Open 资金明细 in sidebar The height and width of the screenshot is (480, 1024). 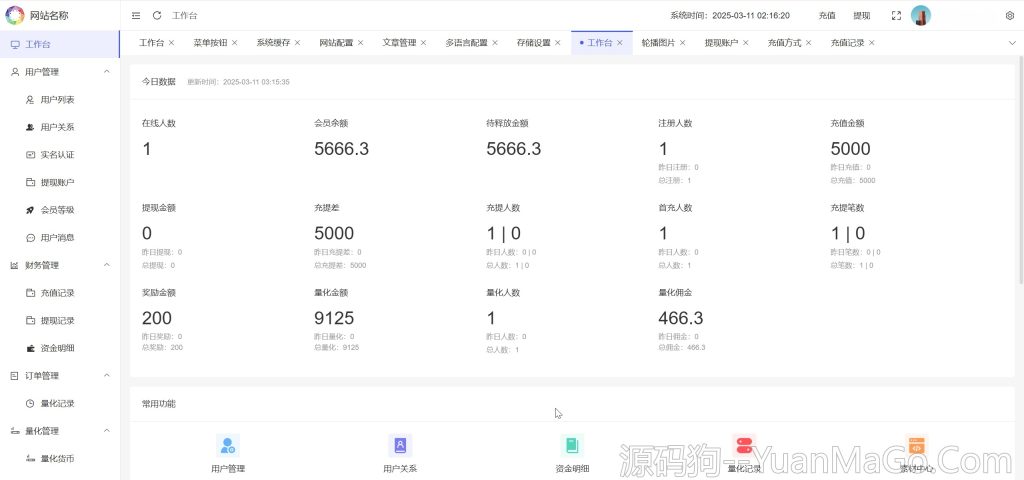point(60,348)
